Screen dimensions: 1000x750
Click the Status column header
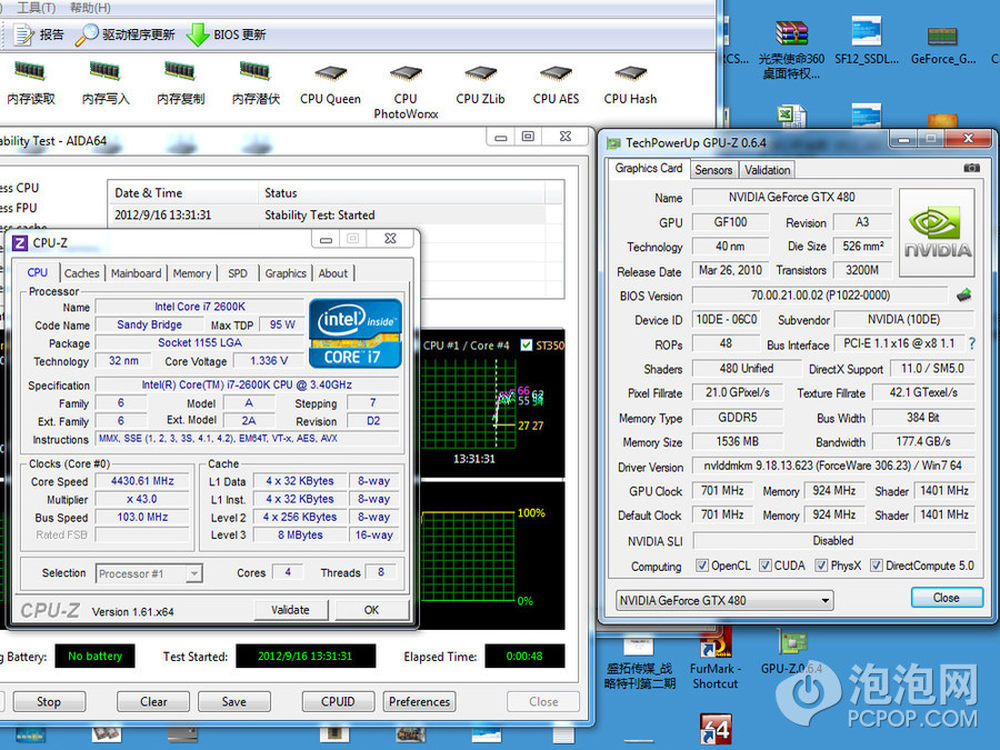402,193
